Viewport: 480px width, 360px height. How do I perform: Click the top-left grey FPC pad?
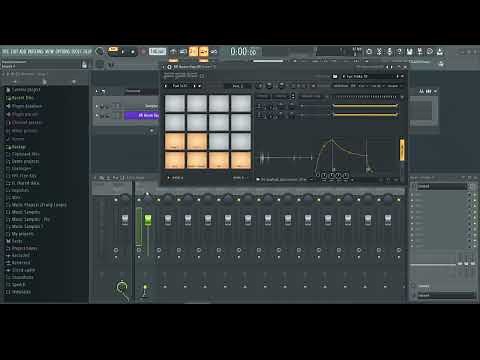pyautogui.click(x=175, y=103)
